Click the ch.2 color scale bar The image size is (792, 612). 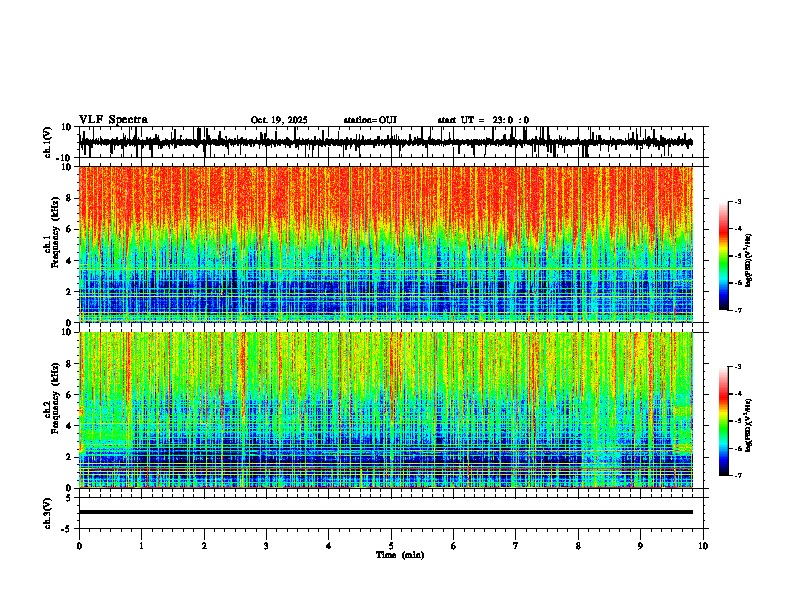tap(723, 421)
